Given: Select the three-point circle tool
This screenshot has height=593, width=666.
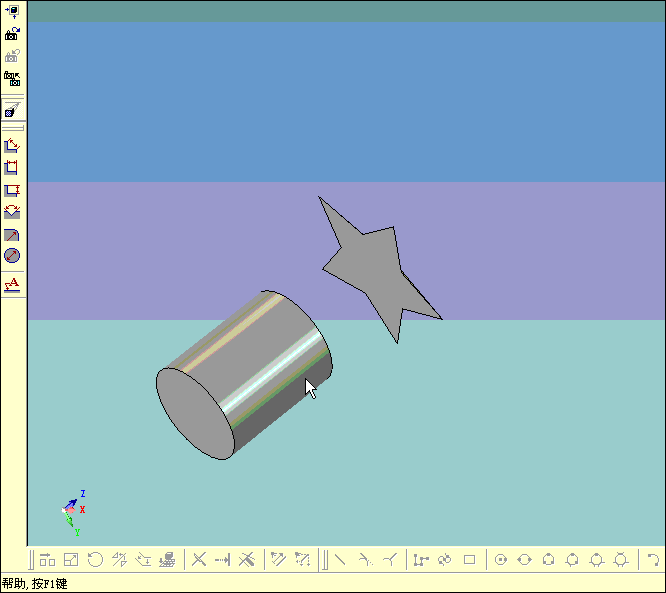Looking at the screenshot, I should [549, 560].
